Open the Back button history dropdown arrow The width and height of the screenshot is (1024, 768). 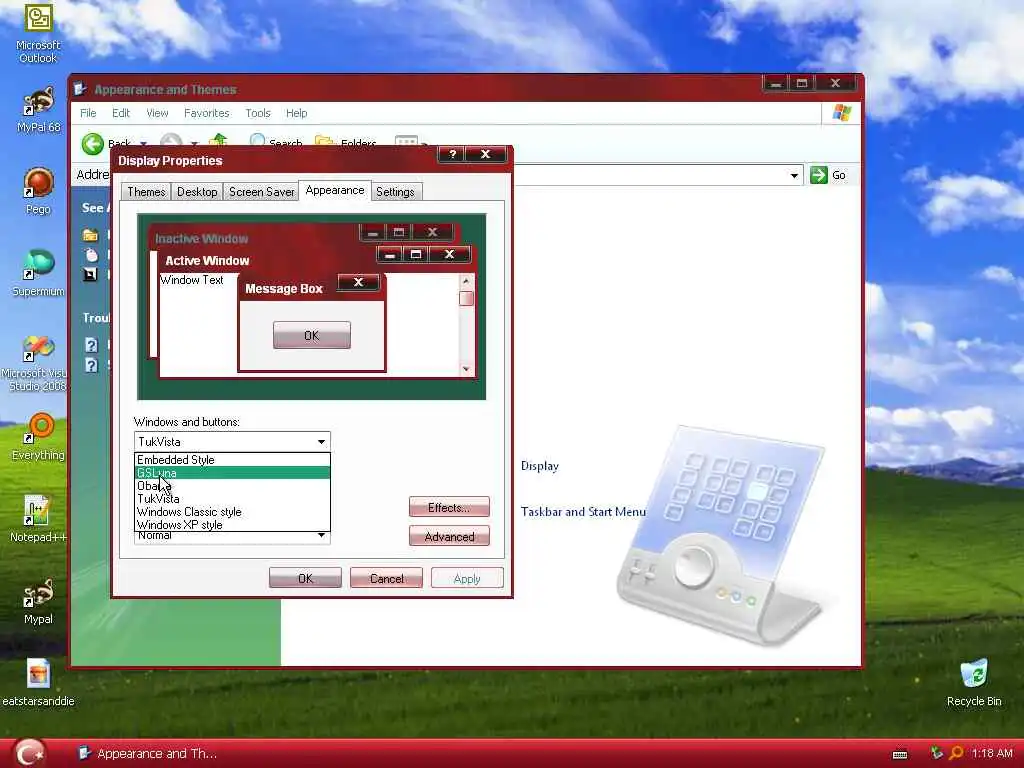(143, 143)
